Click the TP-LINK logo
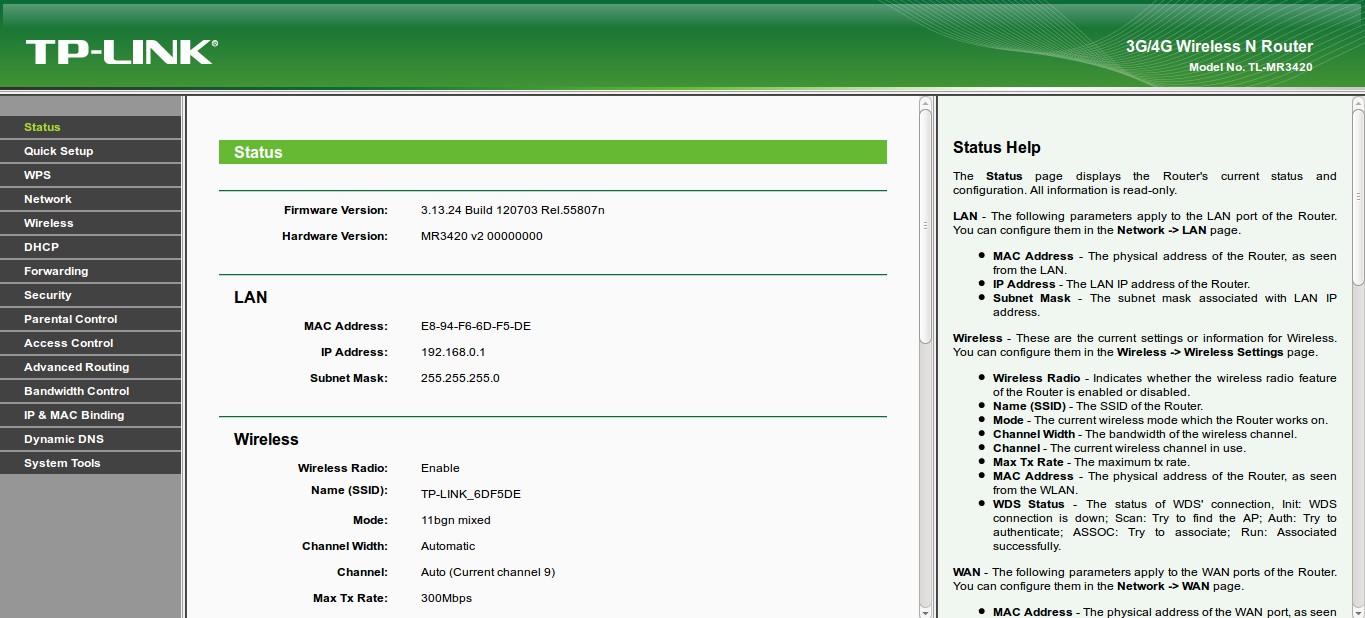Viewport: 1365px width, 618px height. [x=121, y=52]
